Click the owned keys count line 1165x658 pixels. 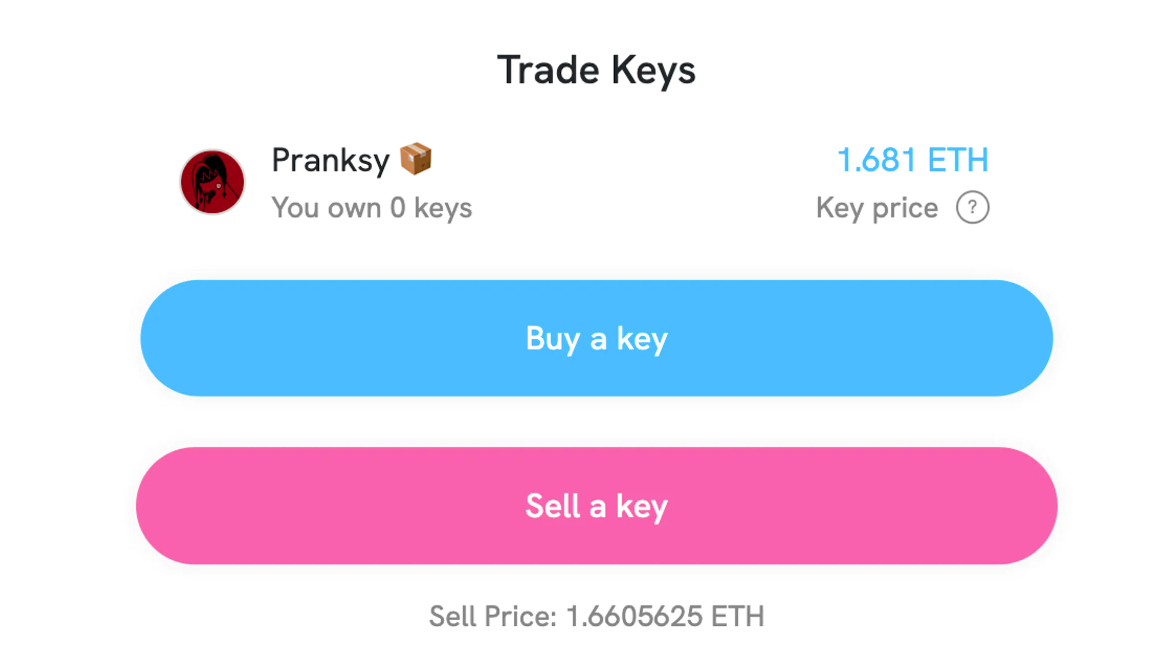pos(371,208)
